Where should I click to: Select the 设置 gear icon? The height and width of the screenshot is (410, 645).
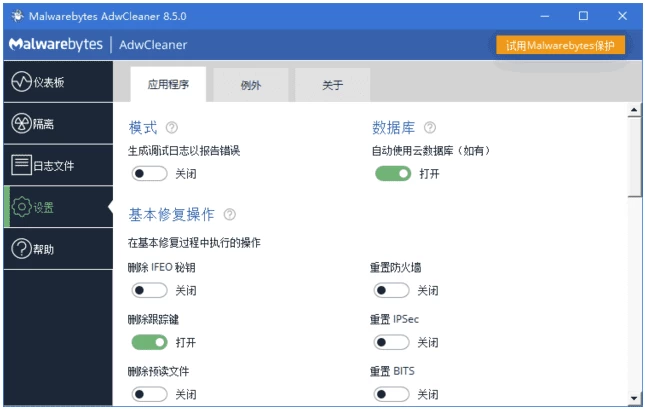tap(21, 207)
